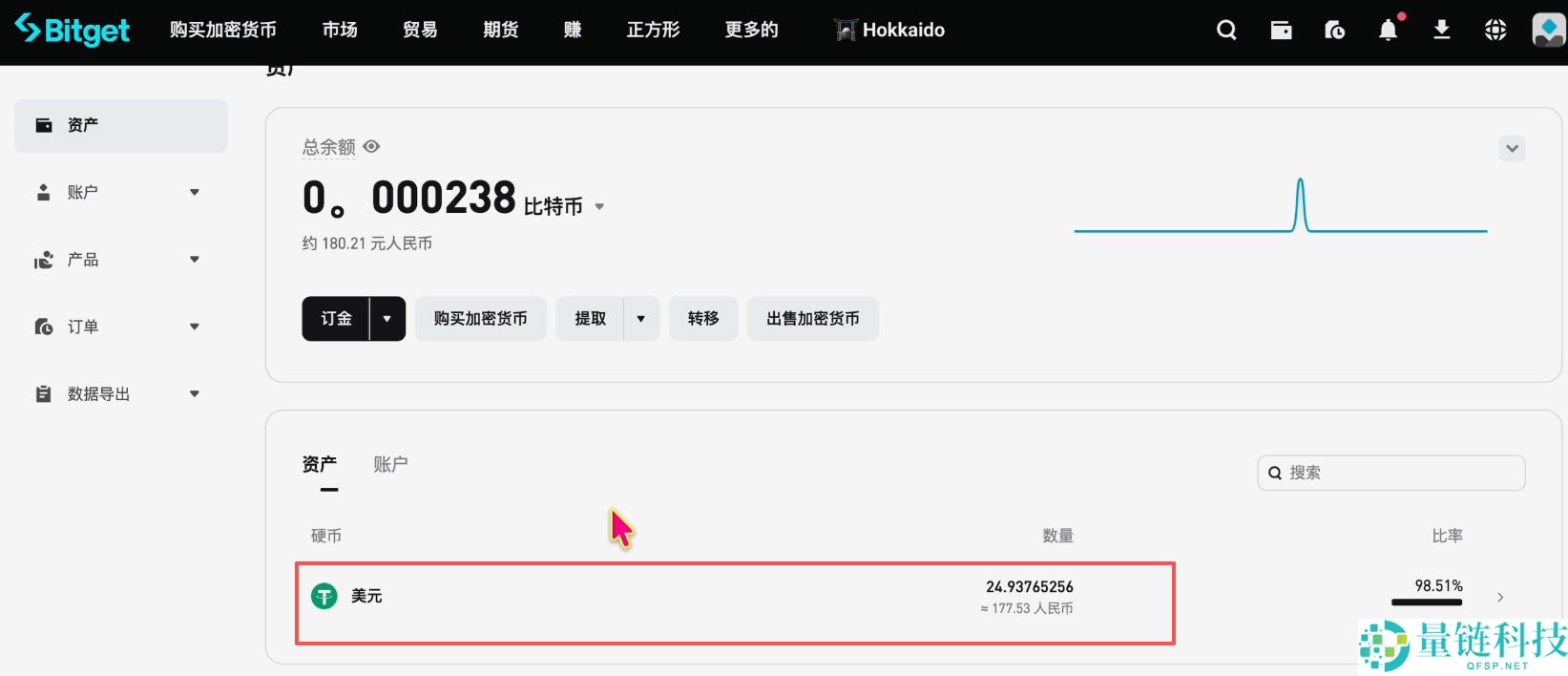Click the download app icon
1568x676 pixels.
[1442, 31]
